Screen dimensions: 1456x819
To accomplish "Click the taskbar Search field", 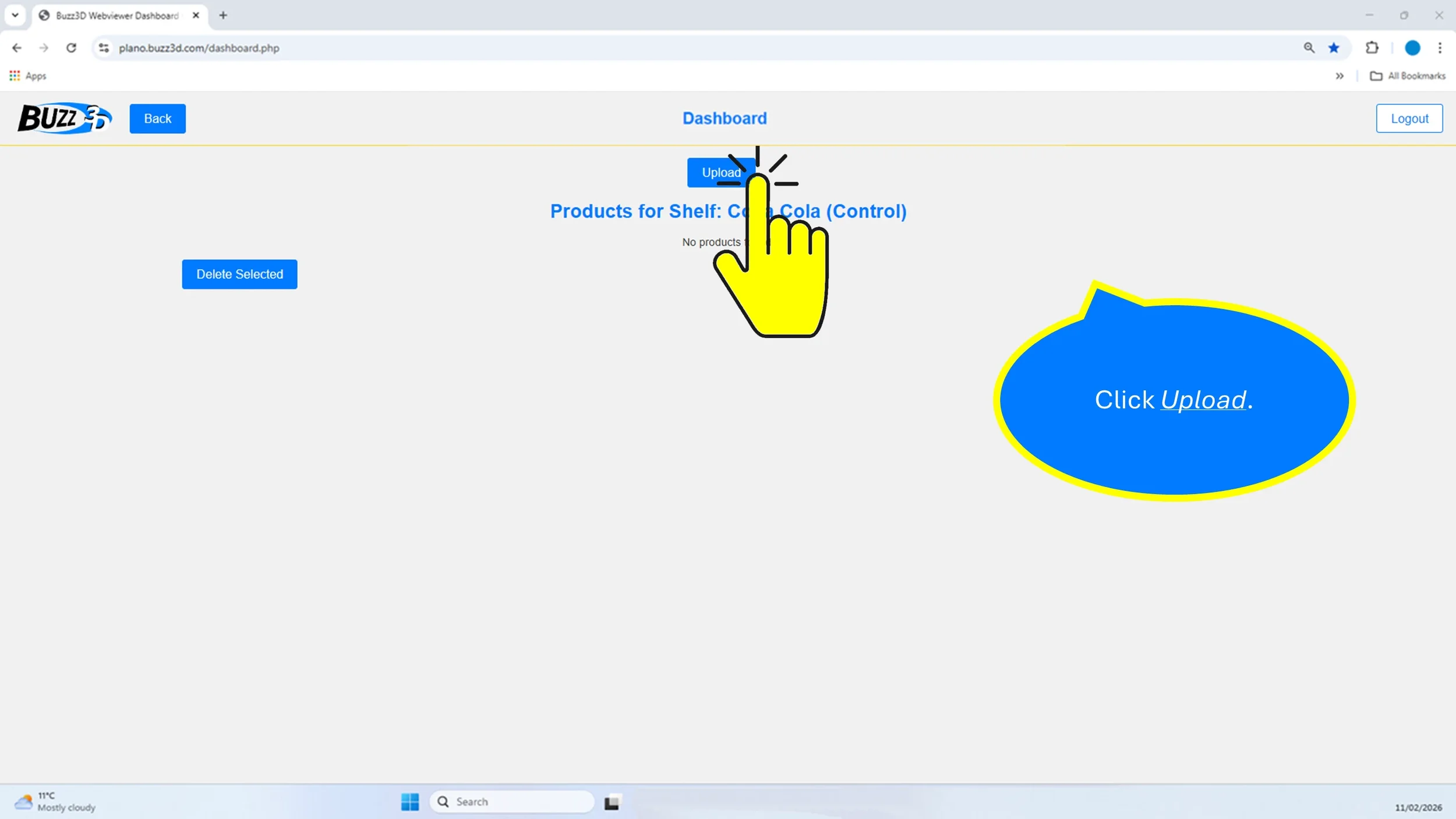I will point(513,802).
